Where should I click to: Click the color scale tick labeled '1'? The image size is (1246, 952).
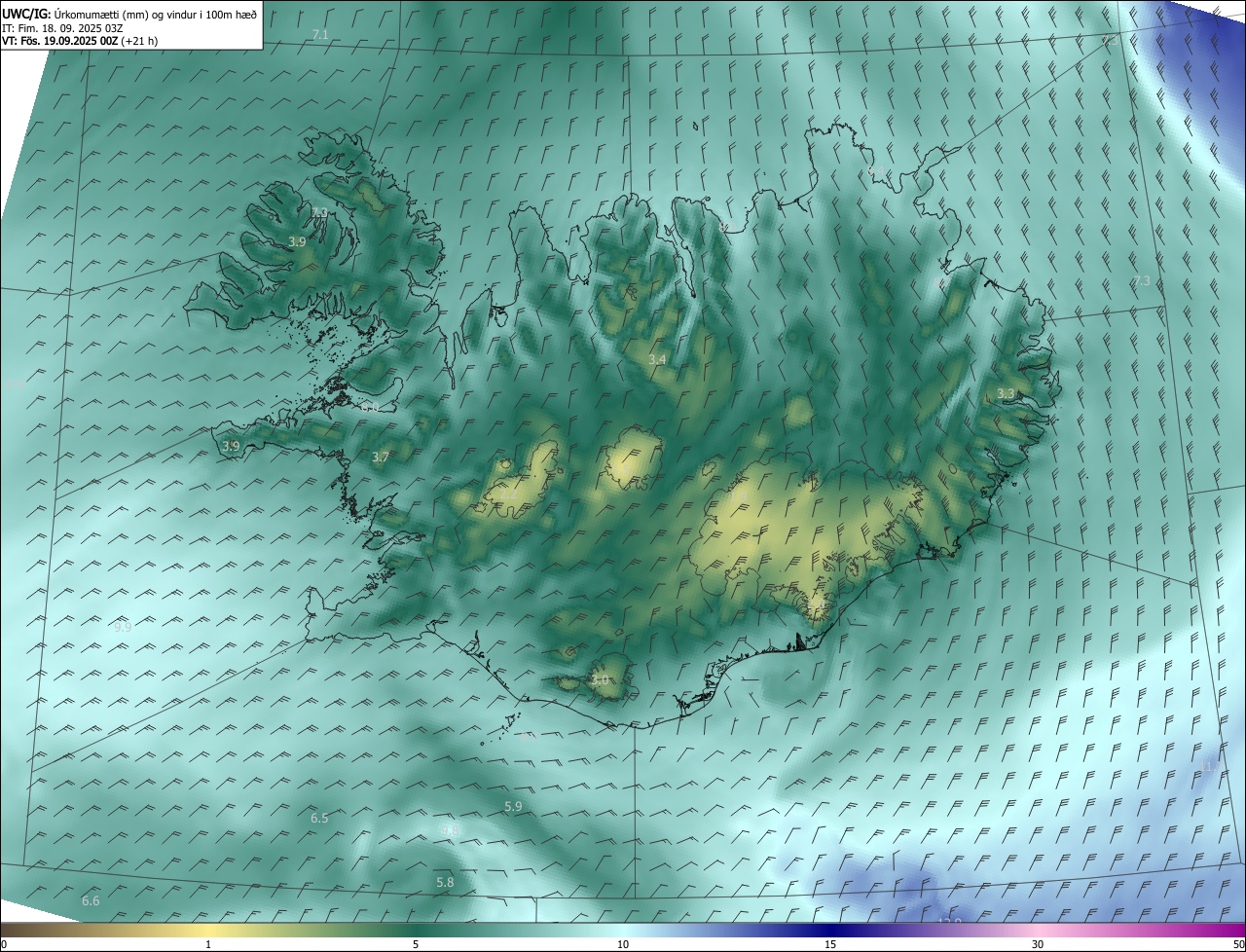(208, 944)
